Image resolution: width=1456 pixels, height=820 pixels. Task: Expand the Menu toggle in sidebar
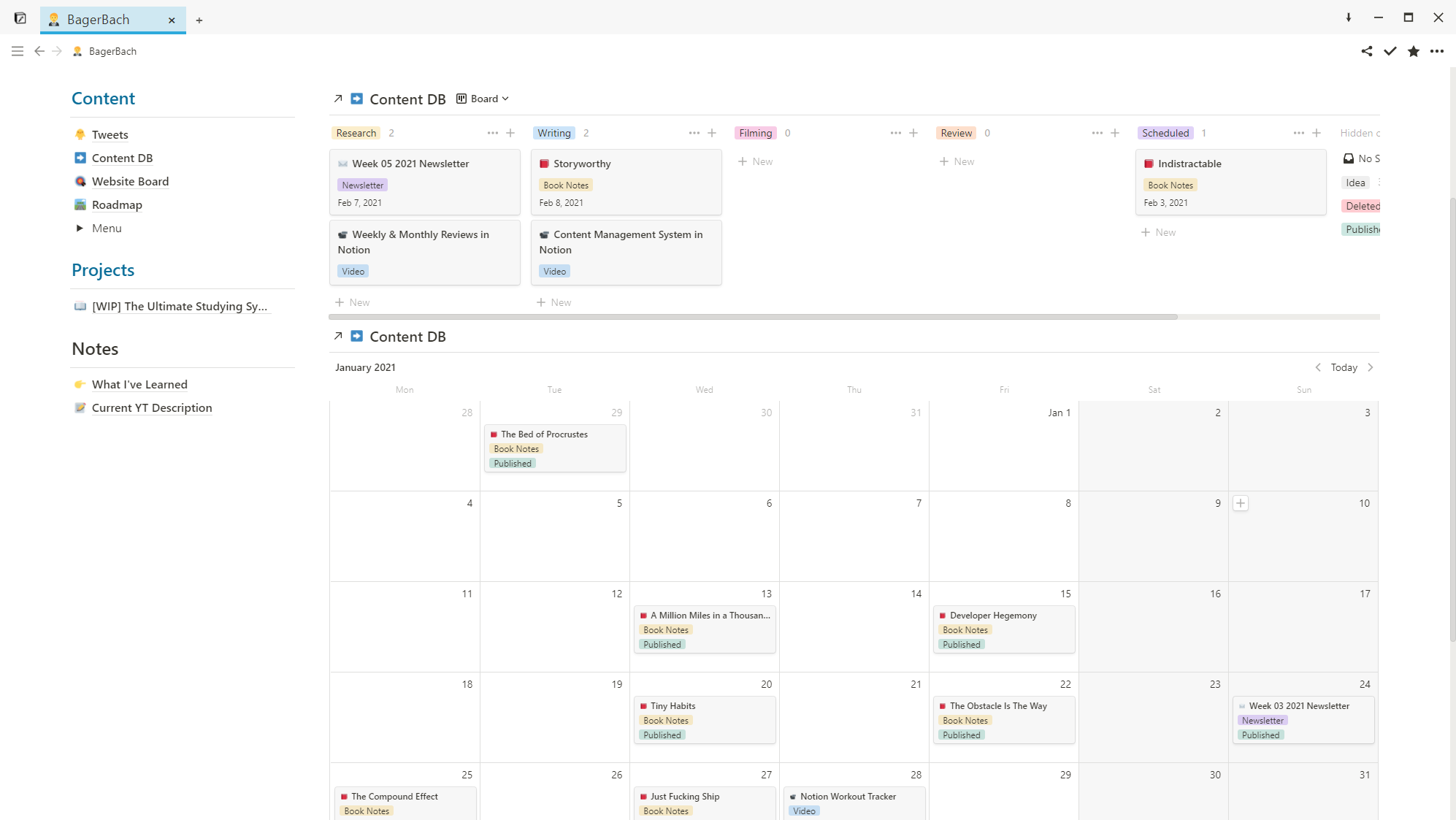tap(80, 229)
